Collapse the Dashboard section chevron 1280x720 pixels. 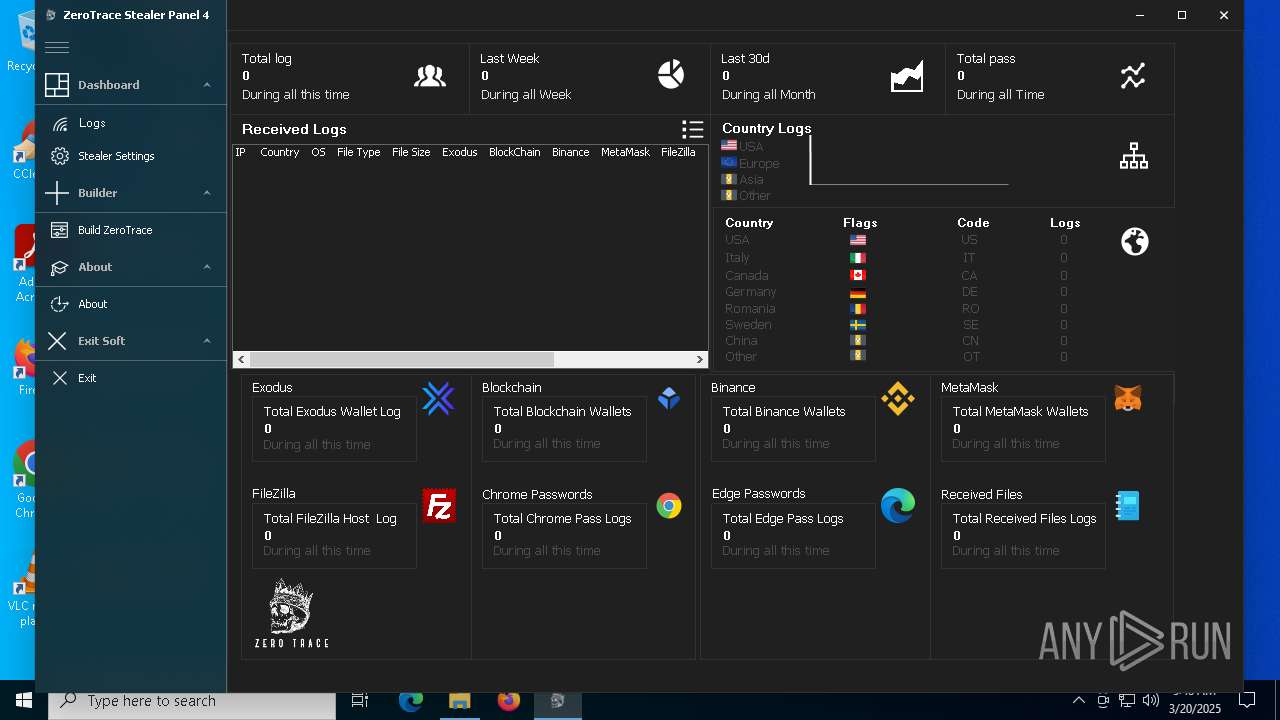coord(207,85)
